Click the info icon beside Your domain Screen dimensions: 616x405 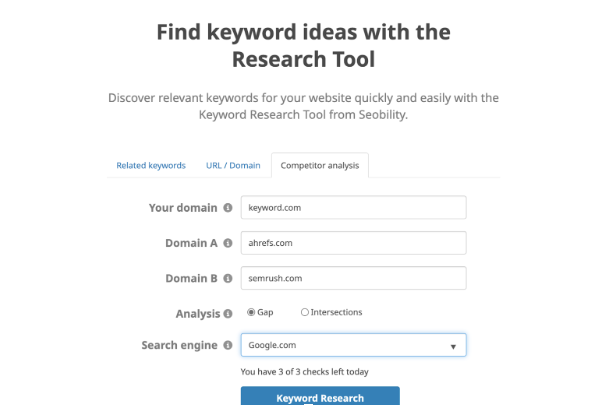[228, 208]
